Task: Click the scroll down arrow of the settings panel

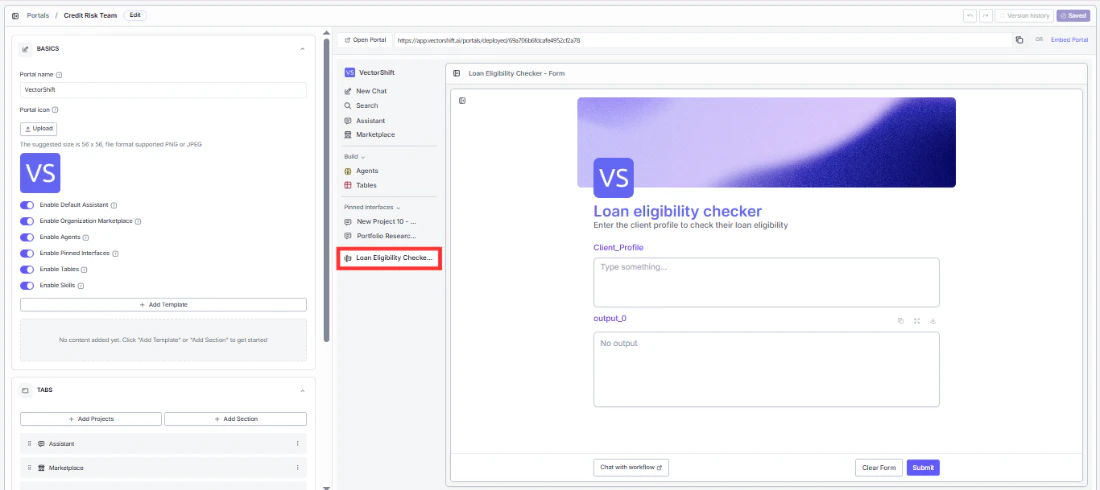Action: 326,486
